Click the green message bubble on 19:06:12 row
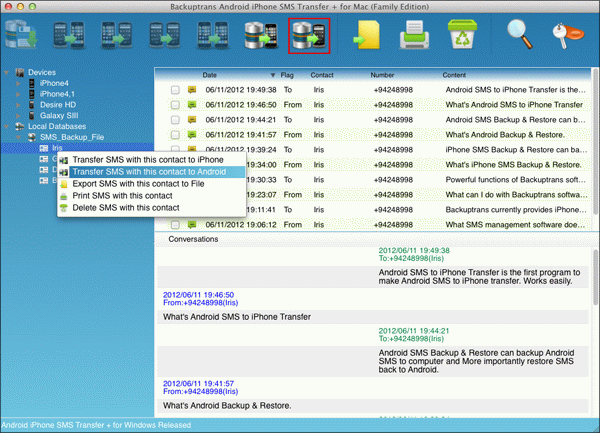The width and height of the screenshot is (600, 433). 192,224
